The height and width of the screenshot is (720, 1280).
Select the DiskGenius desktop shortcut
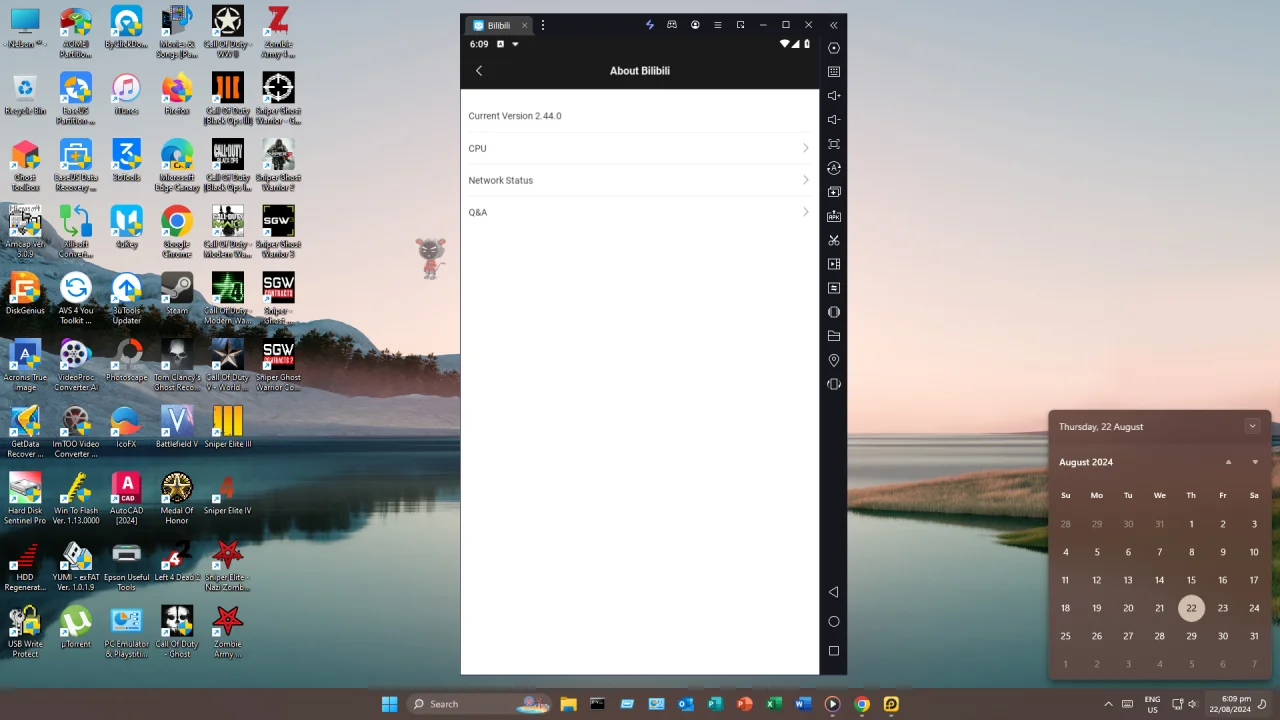tap(25, 294)
